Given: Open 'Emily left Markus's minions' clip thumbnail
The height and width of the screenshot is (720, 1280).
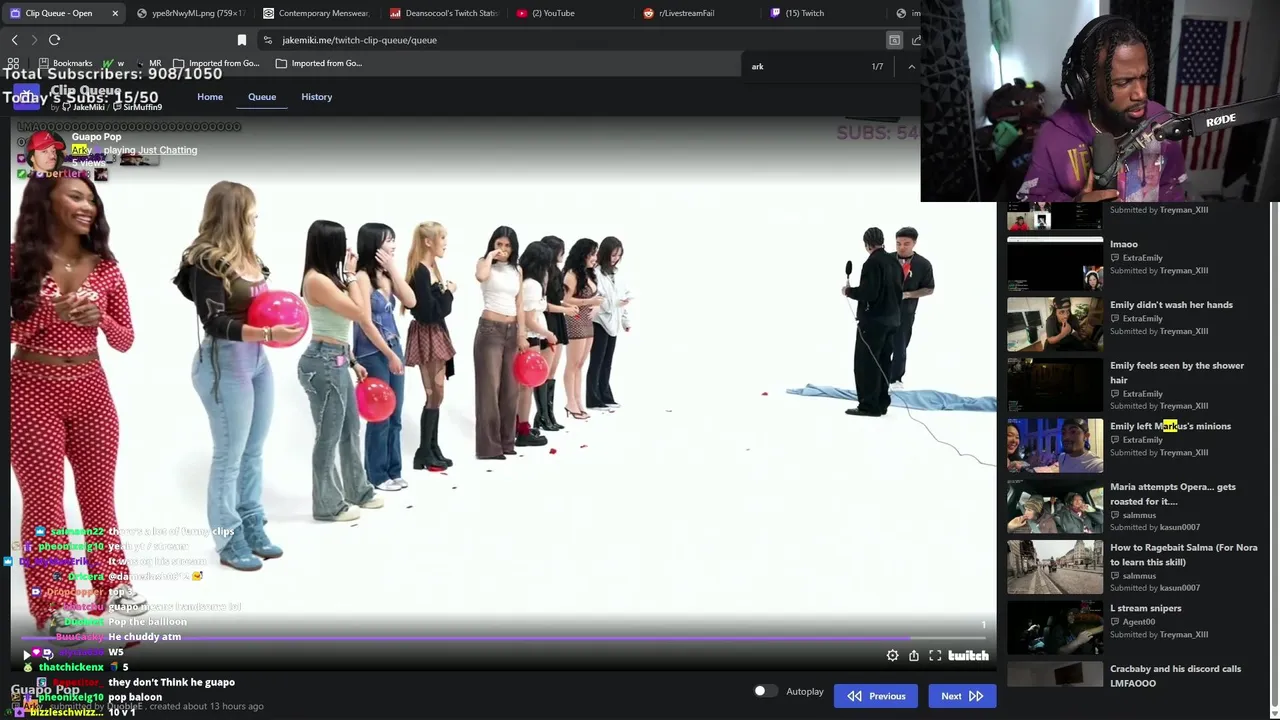Looking at the screenshot, I should pyautogui.click(x=1055, y=446).
